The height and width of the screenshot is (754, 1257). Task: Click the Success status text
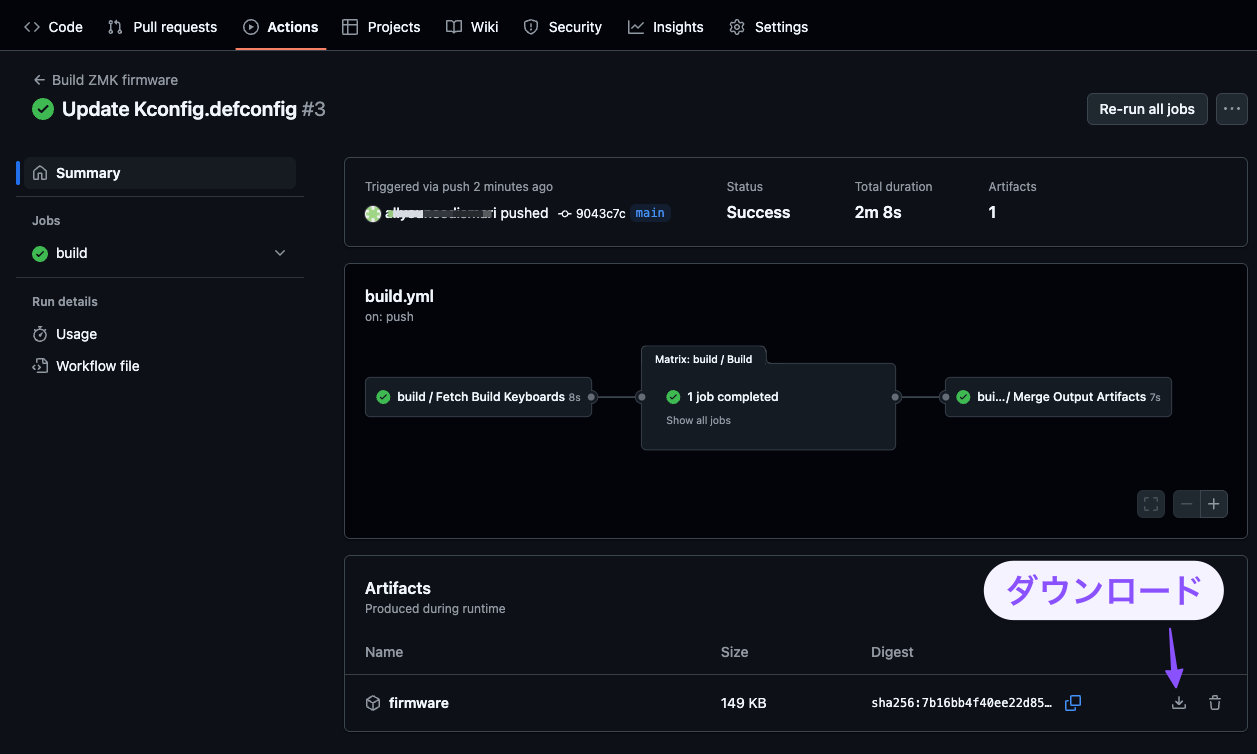[758, 212]
